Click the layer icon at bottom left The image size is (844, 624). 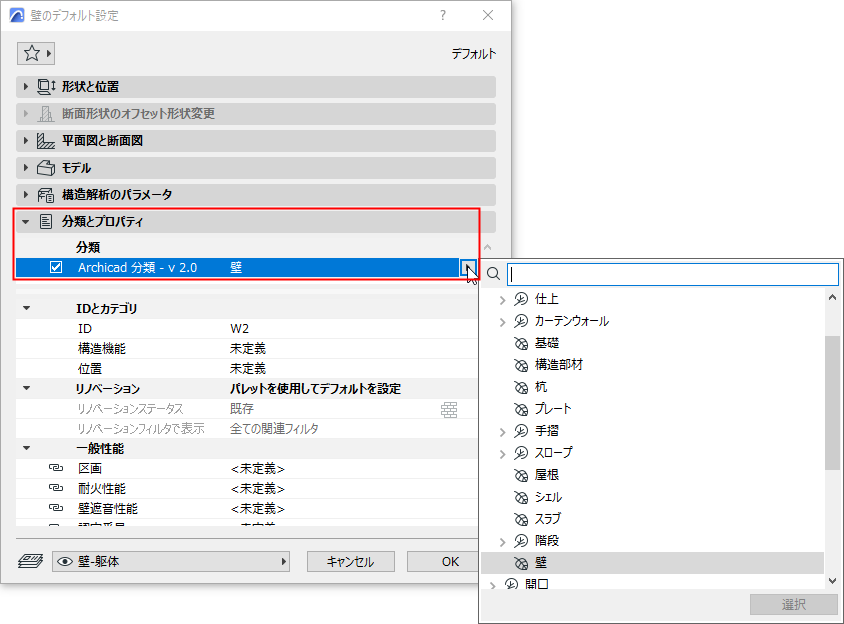31,562
